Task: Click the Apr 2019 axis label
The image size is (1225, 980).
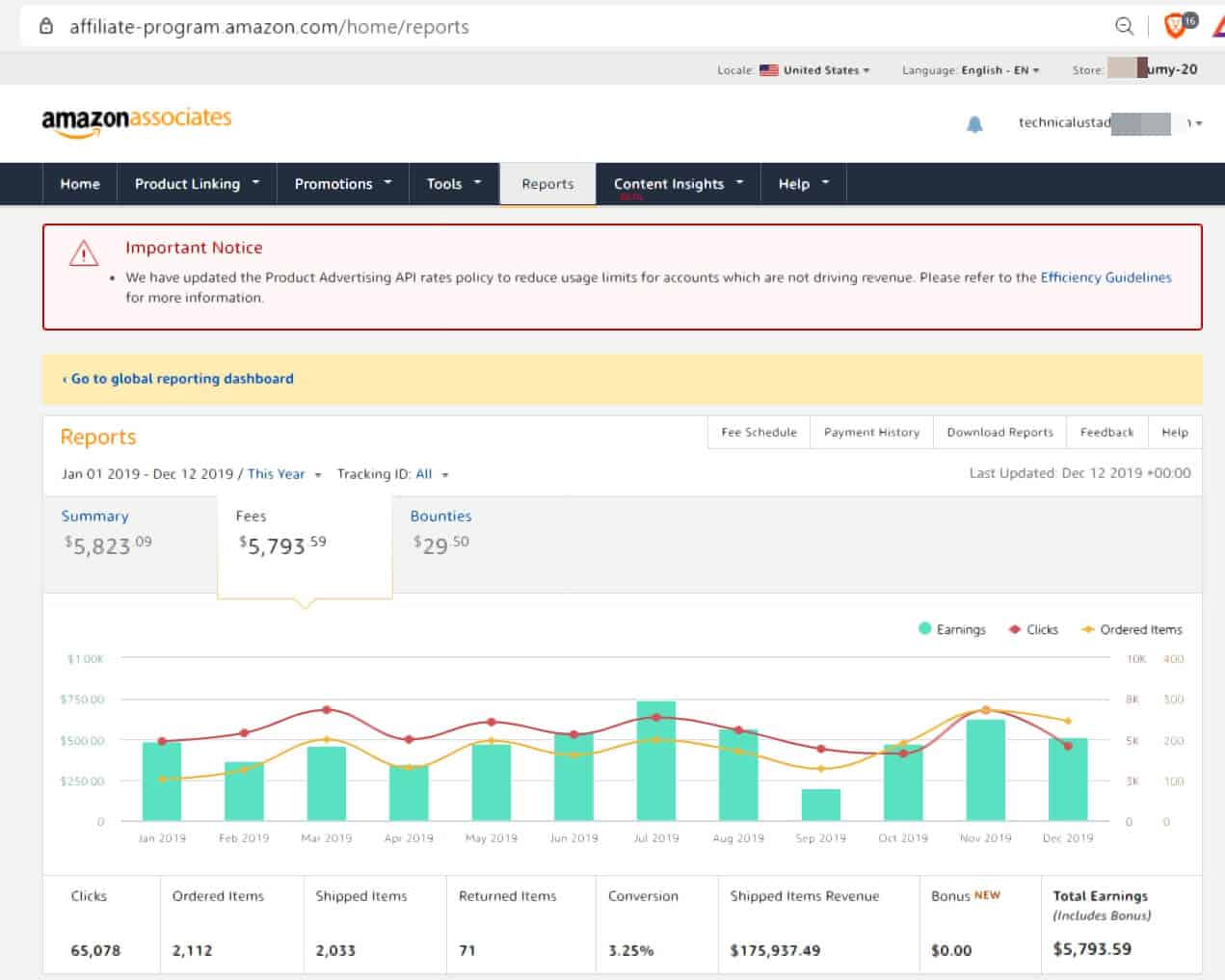Action: (409, 838)
